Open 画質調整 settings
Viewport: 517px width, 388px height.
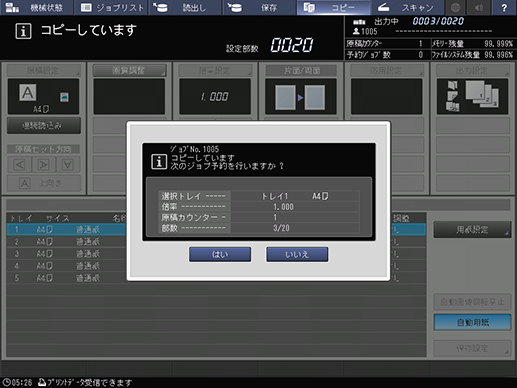129,70
